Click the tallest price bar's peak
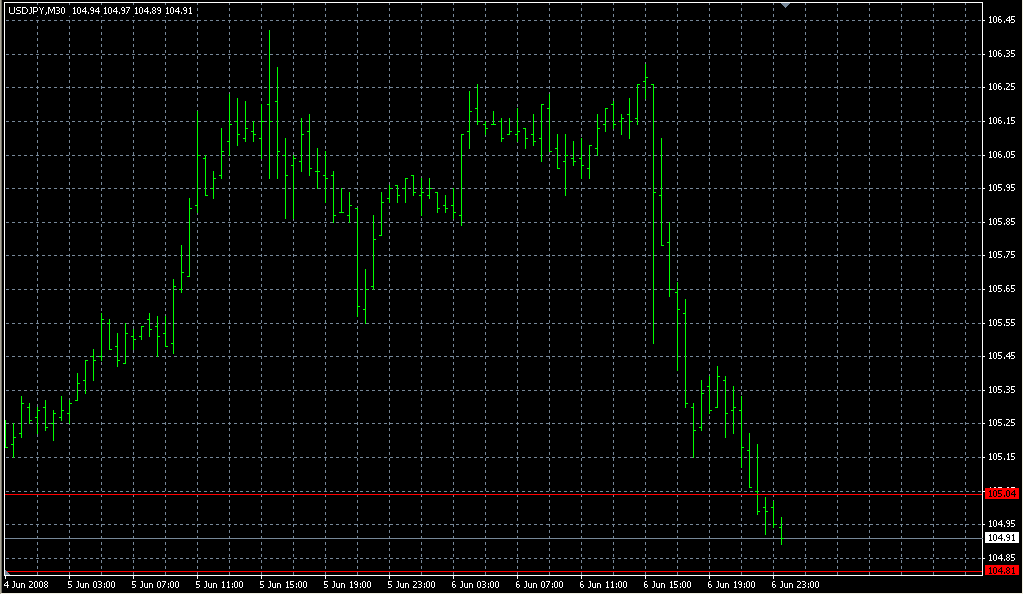1024x594 pixels. pos(269,32)
